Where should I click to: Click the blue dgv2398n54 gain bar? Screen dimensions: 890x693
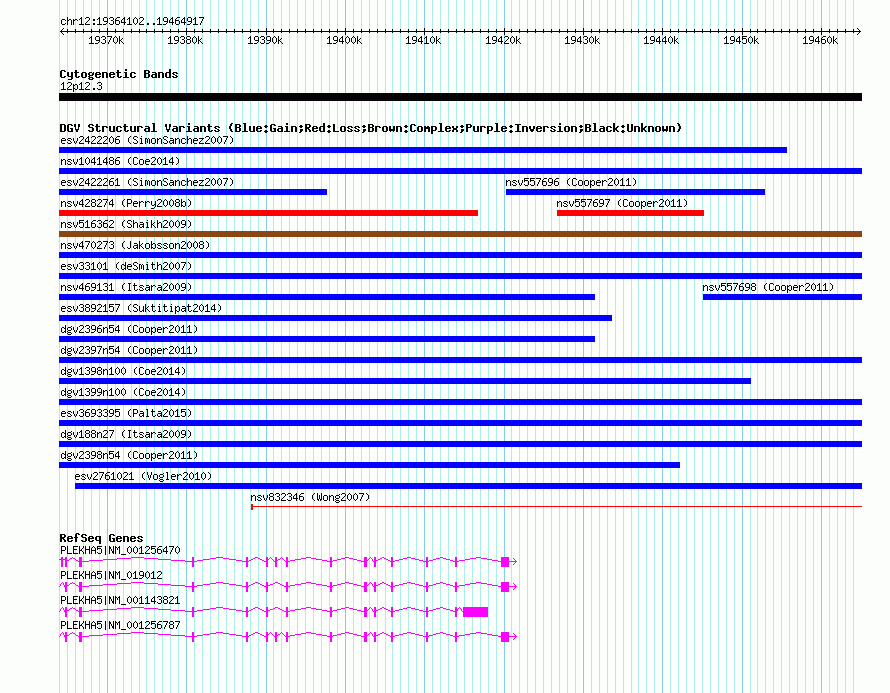[370, 465]
